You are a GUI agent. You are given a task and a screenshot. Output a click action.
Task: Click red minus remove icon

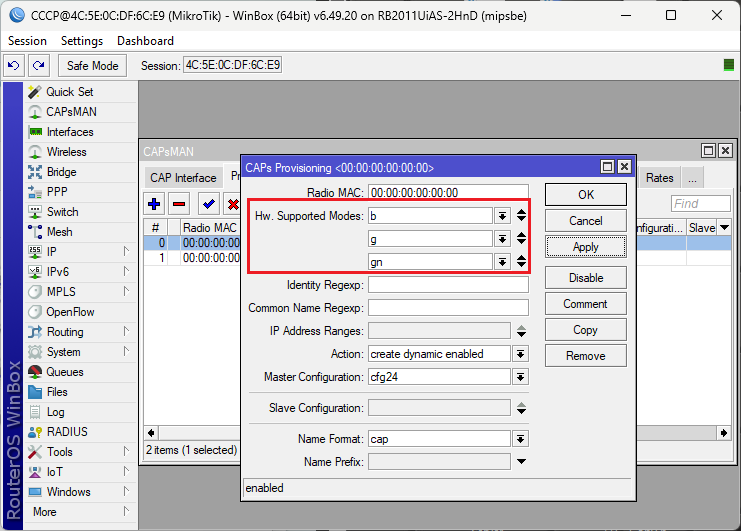point(179,204)
